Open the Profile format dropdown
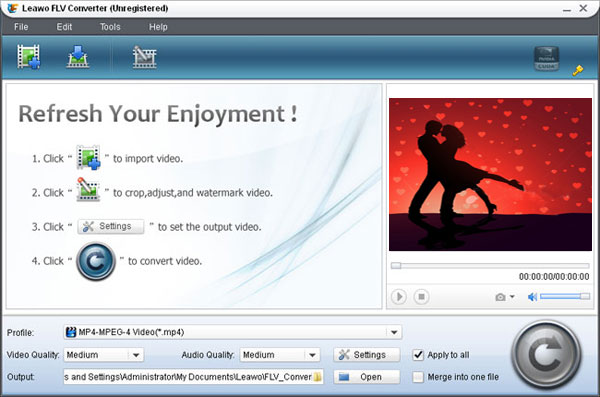The height and width of the screenshot is (397, 600). [233, 332]
